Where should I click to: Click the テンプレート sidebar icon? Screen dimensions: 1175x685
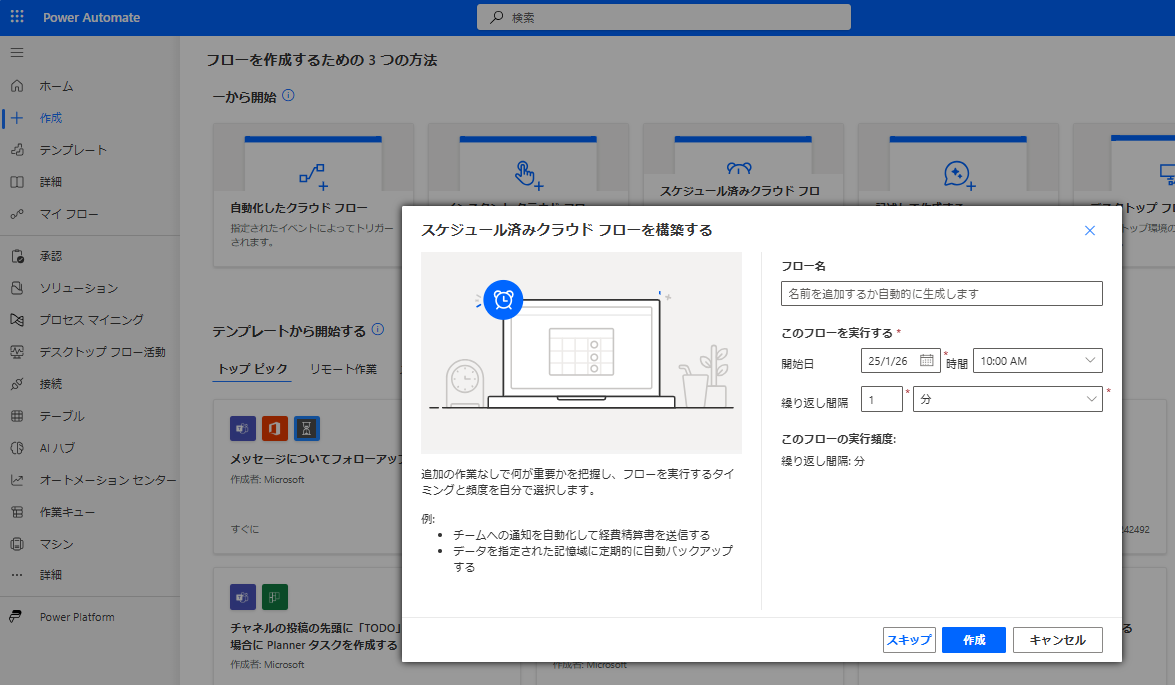17,150
